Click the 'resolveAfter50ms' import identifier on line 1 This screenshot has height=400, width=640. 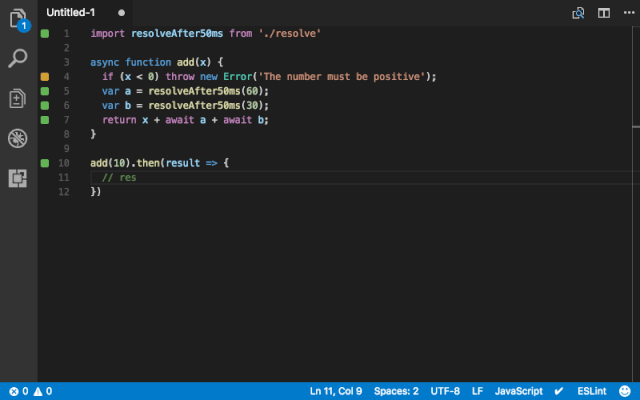pyautogui.click(x=177, y=33)
